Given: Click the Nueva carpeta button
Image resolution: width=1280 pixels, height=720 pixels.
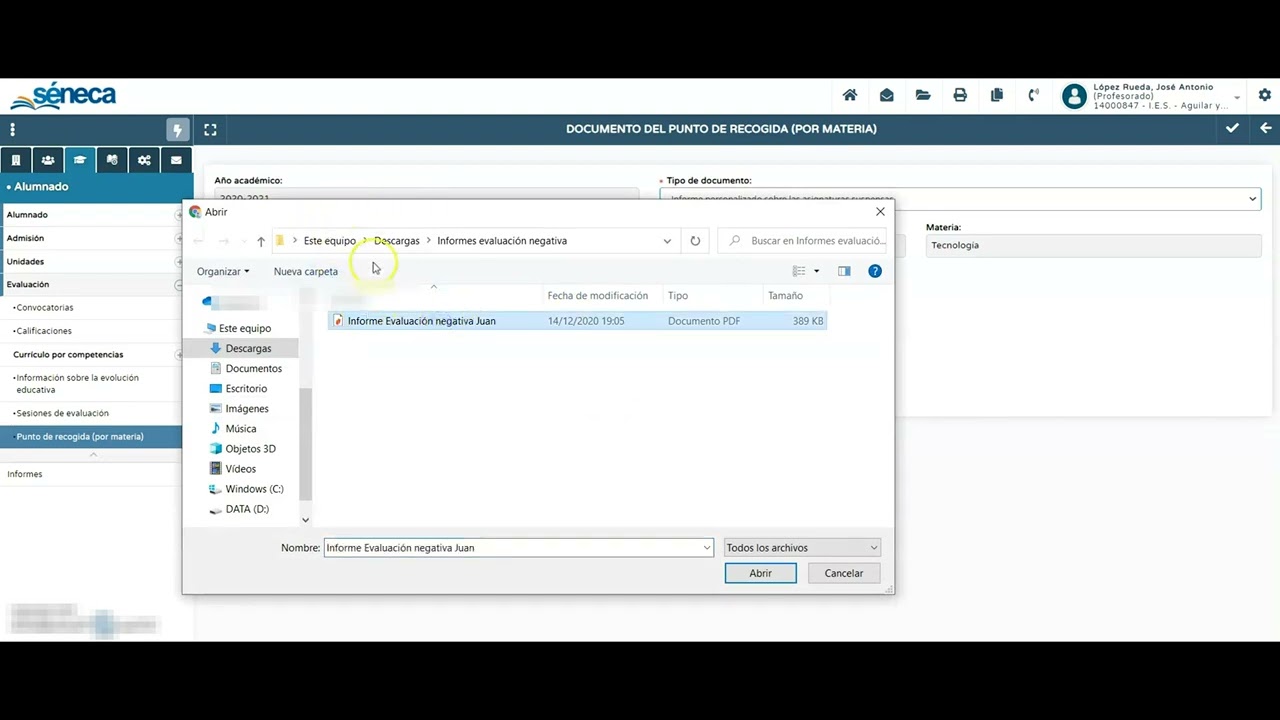Looking at the screenshot, I should [306, 271].
